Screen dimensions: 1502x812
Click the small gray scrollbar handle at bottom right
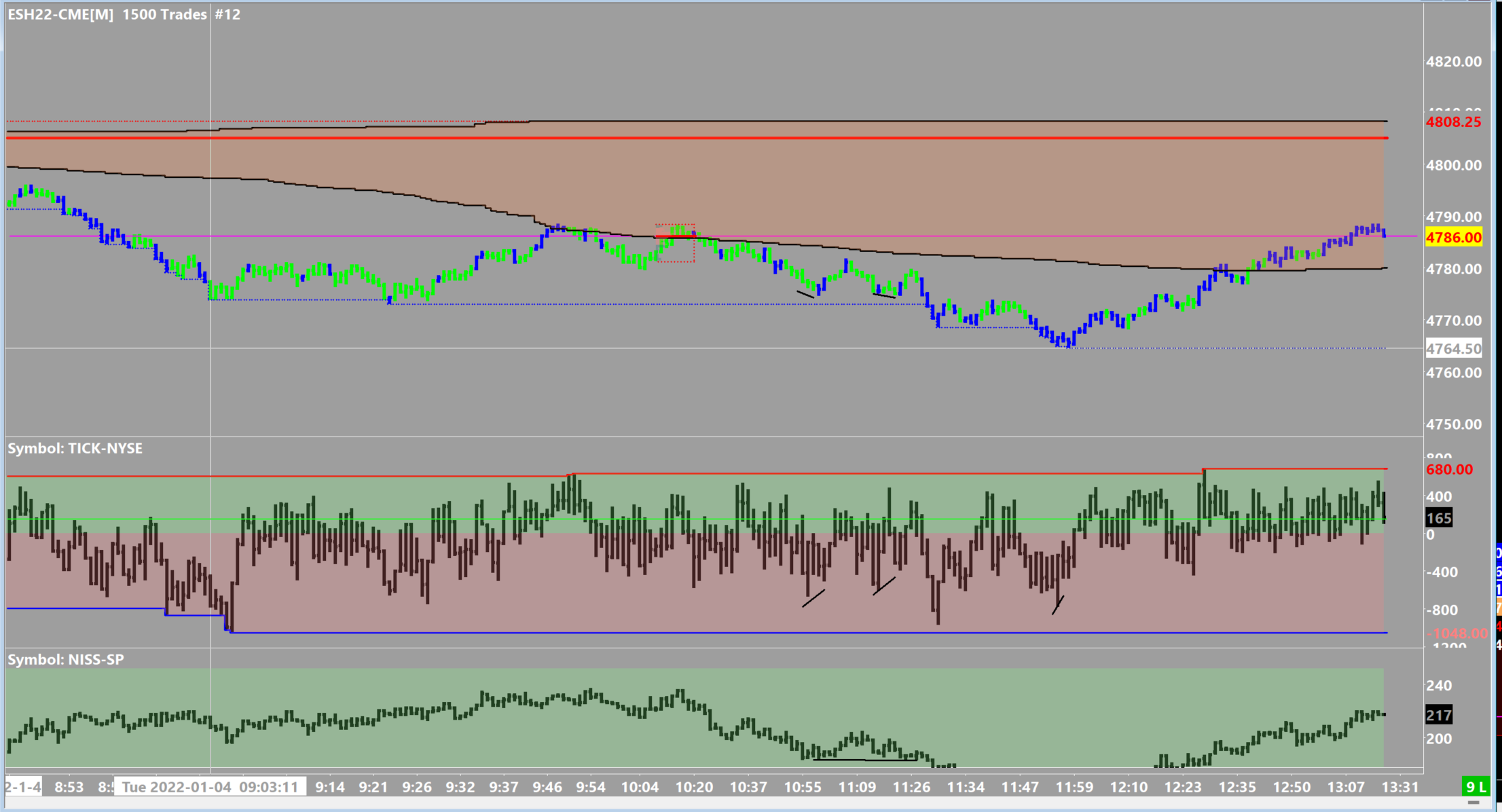pos(1473,802)
